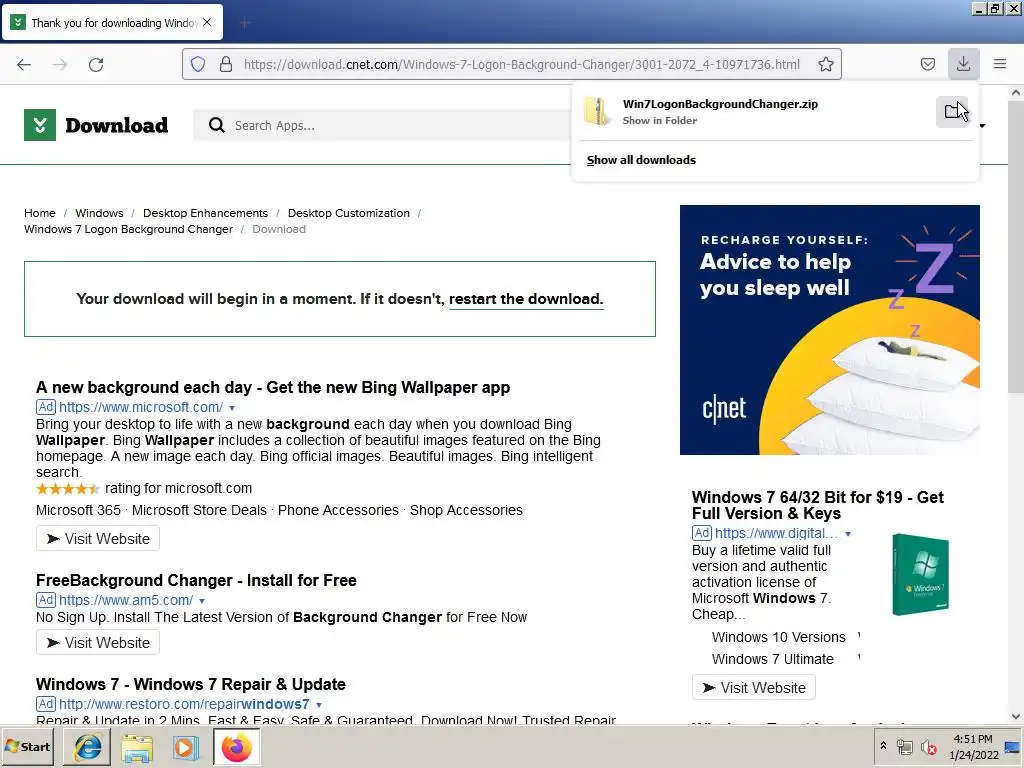Screen dimensions: 1024x768
Task: Open the Windows 10 Versions link
Action: click(778, 637)
